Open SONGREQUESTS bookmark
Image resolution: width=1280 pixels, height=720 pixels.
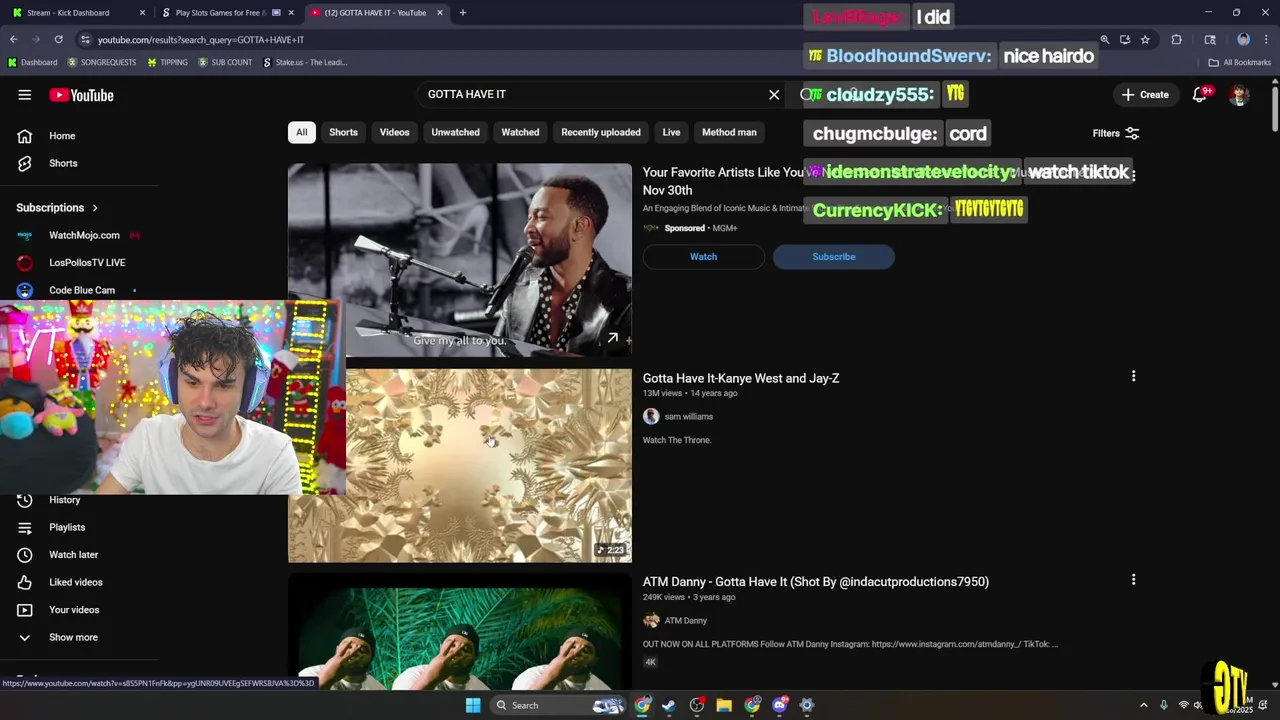[x=102, y=62]
